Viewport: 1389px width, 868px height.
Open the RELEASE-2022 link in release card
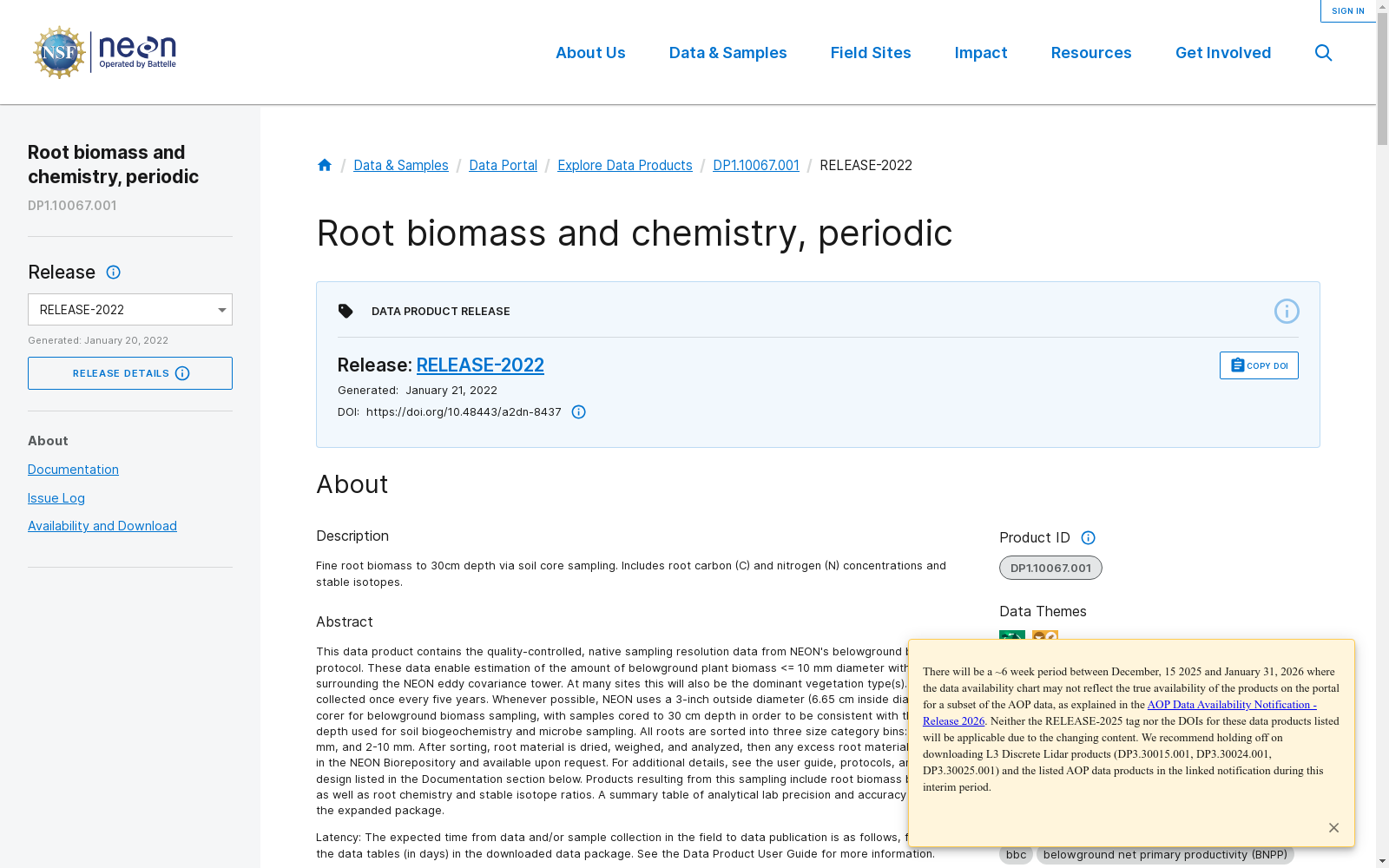tap(480, 365)
